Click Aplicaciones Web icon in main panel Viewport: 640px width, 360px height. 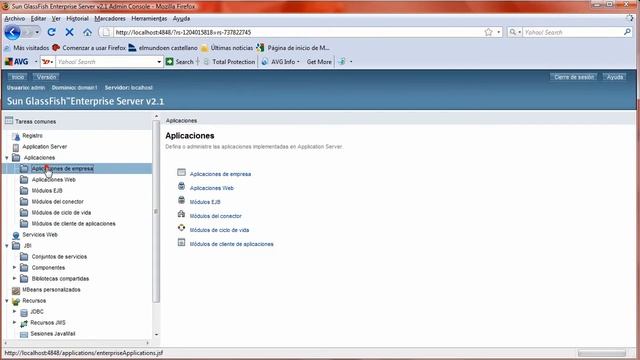pyautogui.click(x=181, y=187)
